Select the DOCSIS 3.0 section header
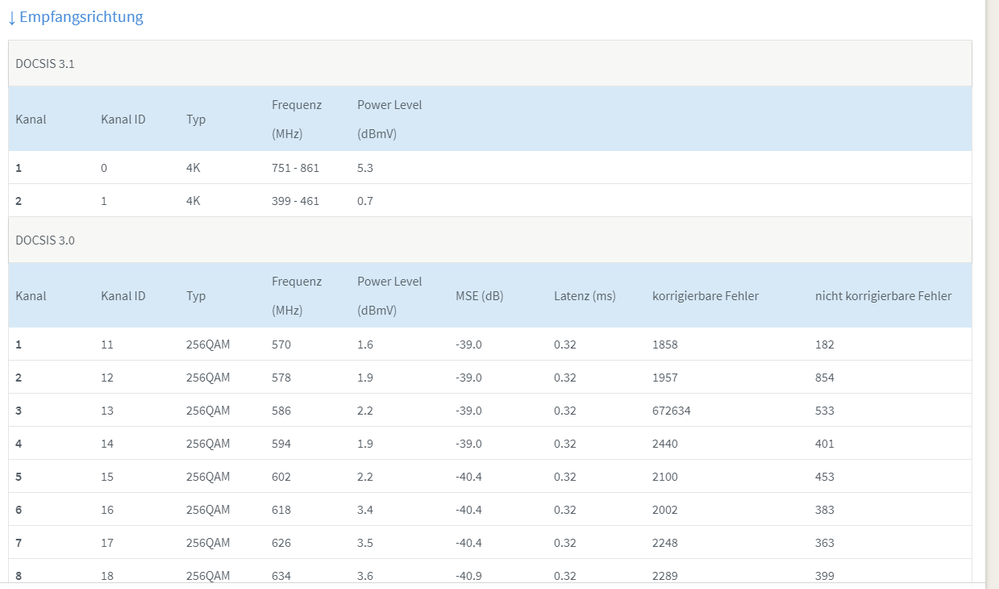Screen dimensions: 999x589 pyautogui.click(x=45, y=240)
